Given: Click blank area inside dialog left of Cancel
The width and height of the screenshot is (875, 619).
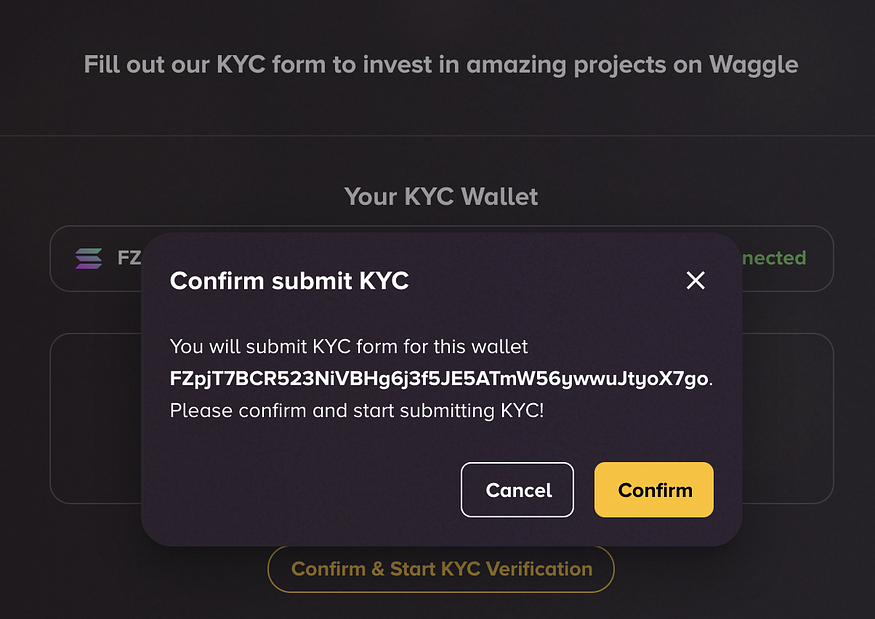Looking at the screenshot, I should (312, 490).
